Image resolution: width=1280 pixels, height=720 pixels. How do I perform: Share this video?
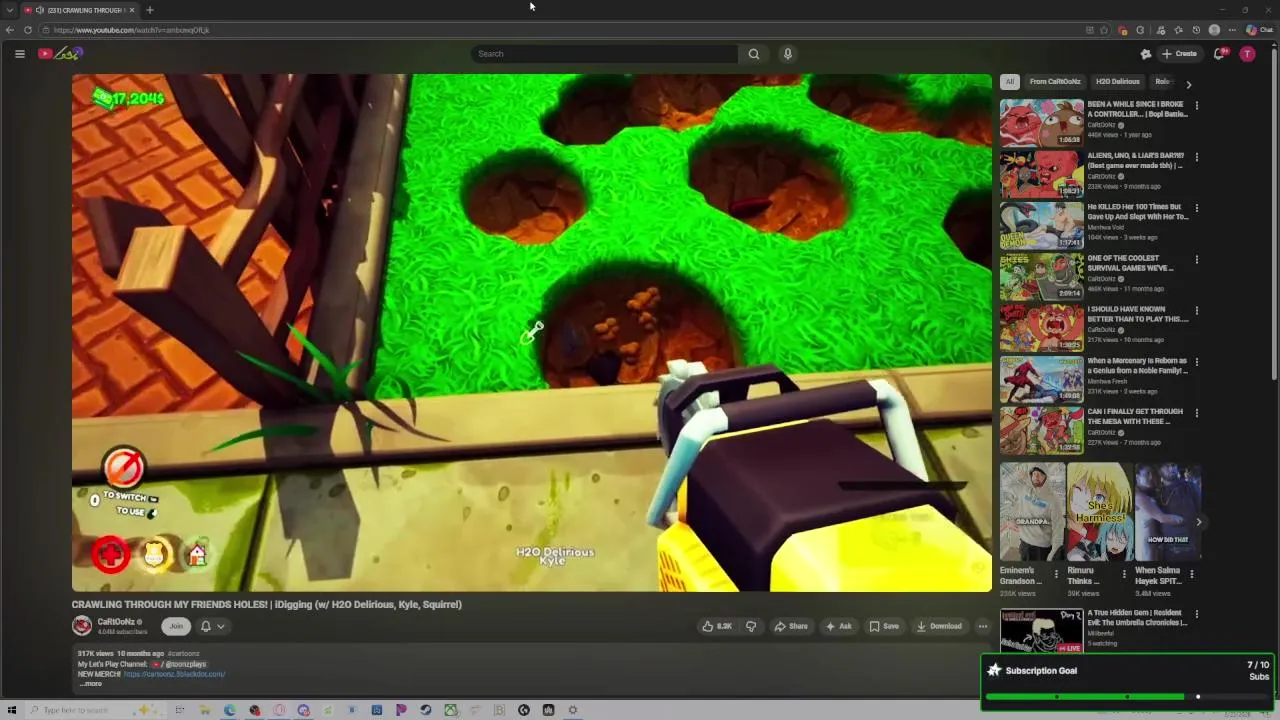click(791, 626)
